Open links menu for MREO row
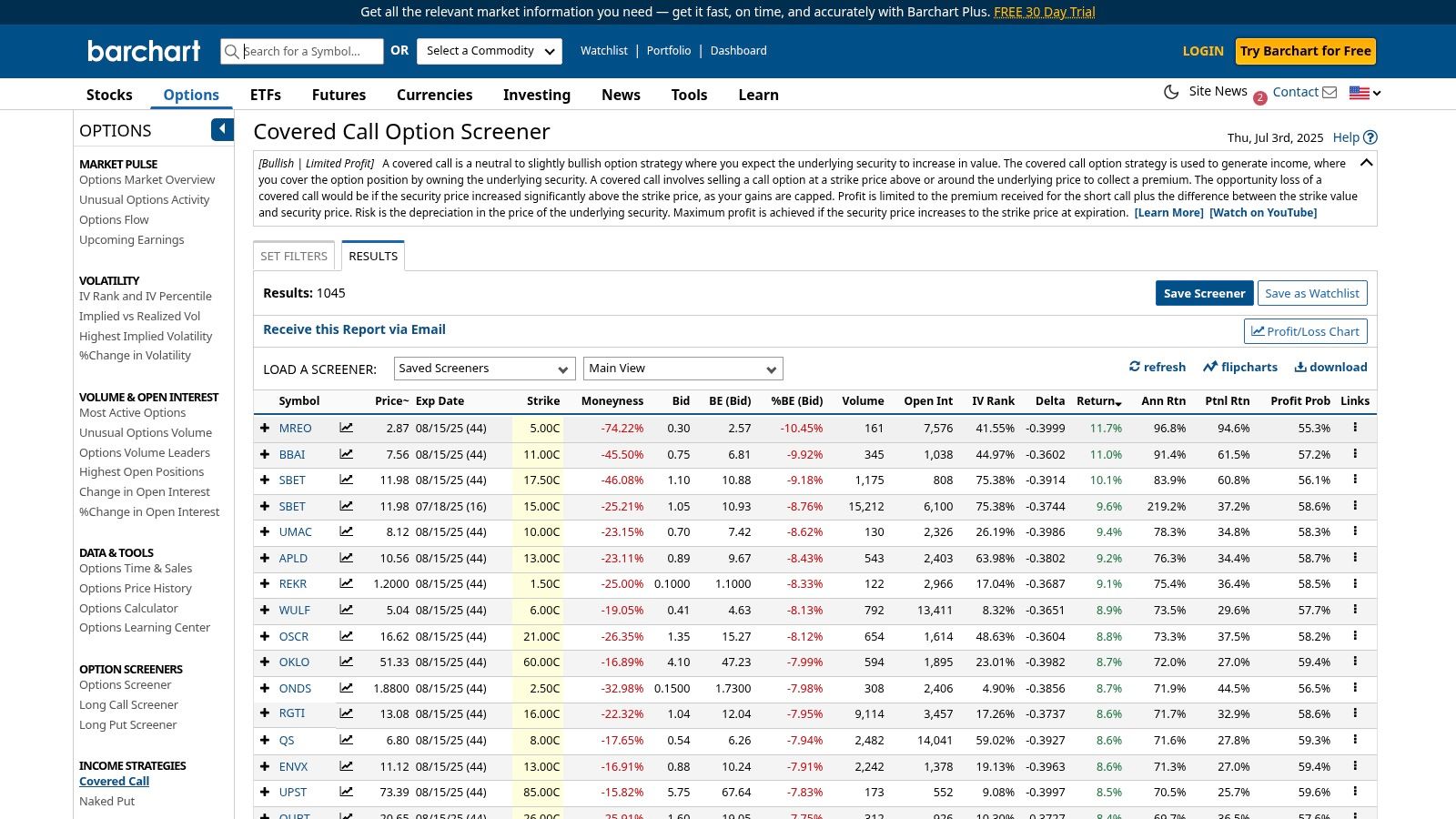This screenshot has width=1456, height=819. pos(1354,427)
